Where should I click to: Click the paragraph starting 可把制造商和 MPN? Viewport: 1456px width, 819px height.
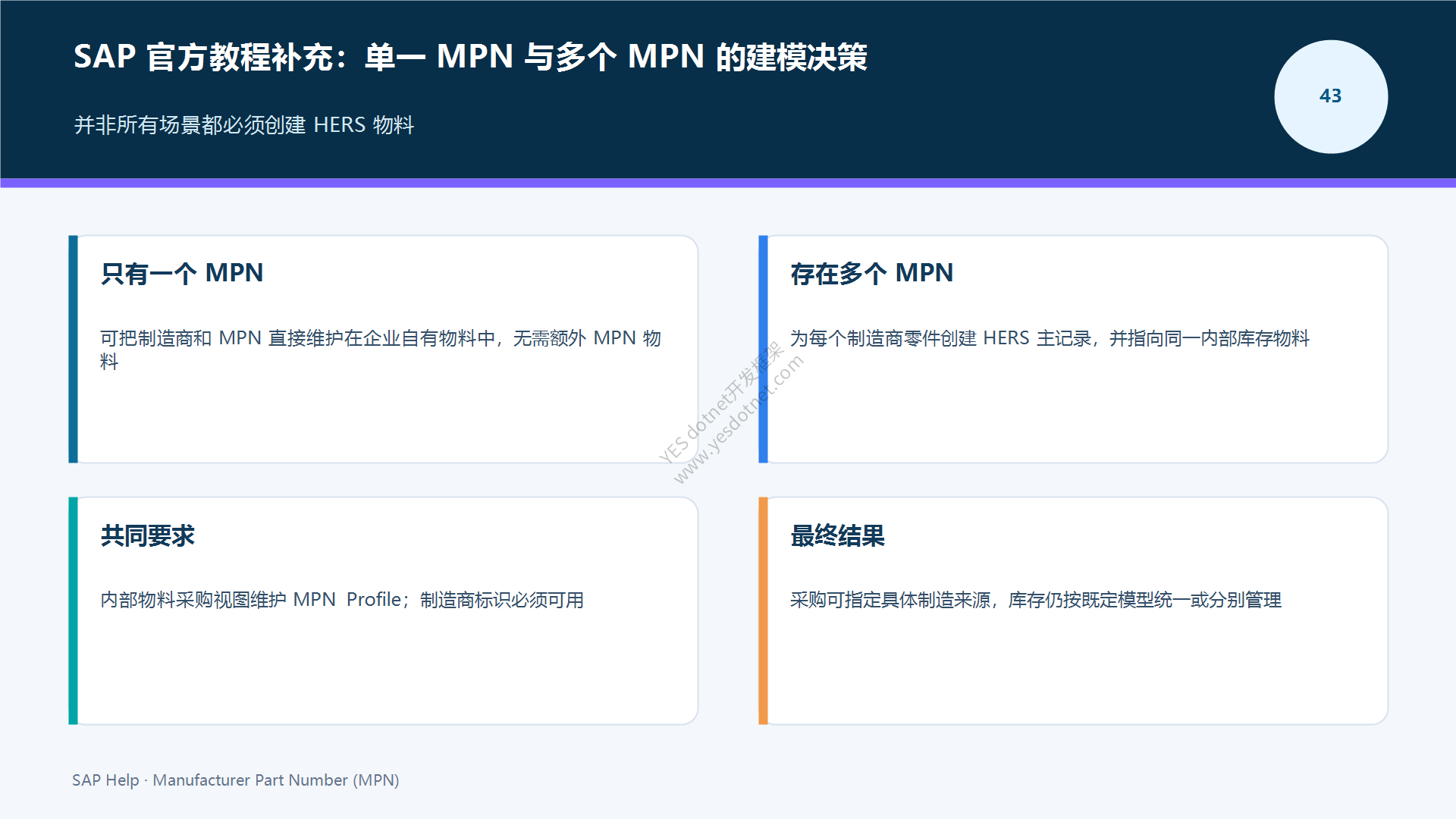(381, 350)
